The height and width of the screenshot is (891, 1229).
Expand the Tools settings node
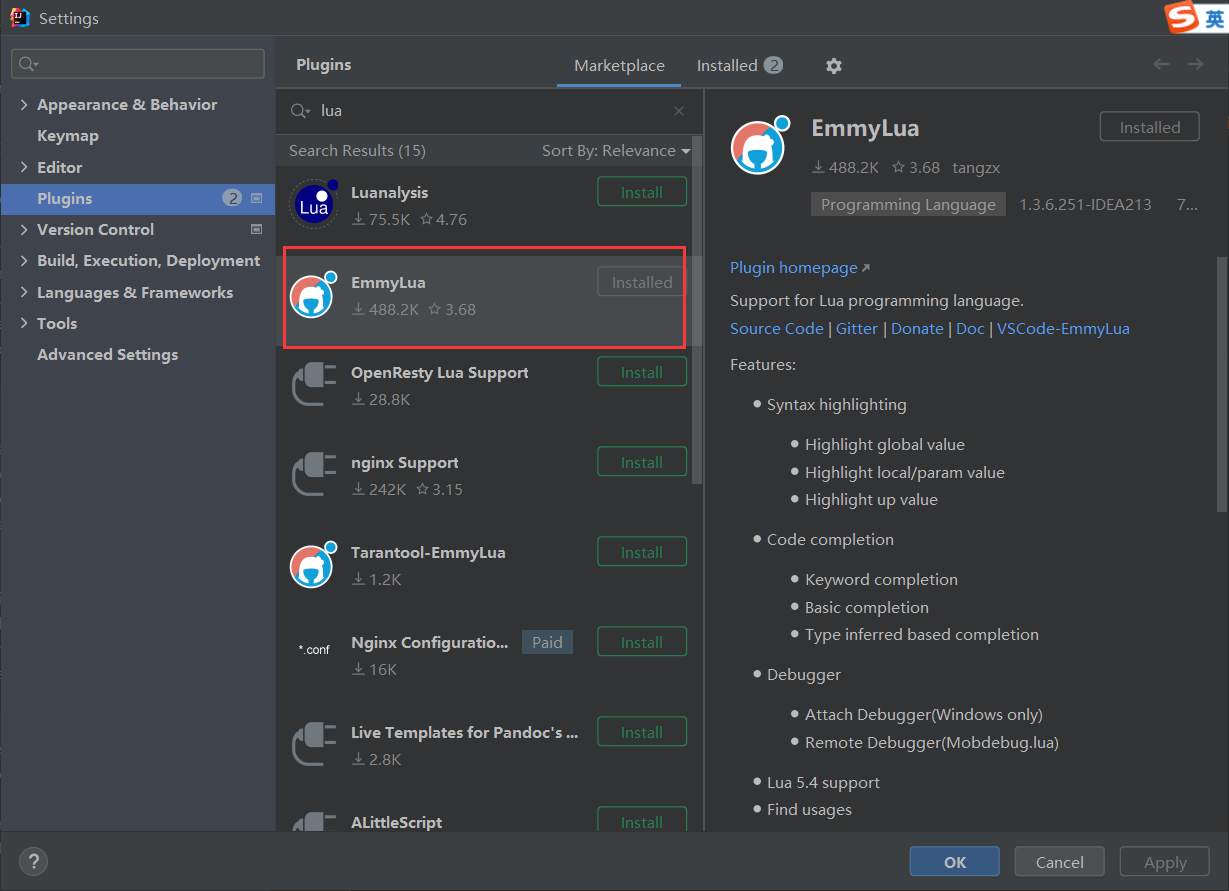click(x=25, y=323)
